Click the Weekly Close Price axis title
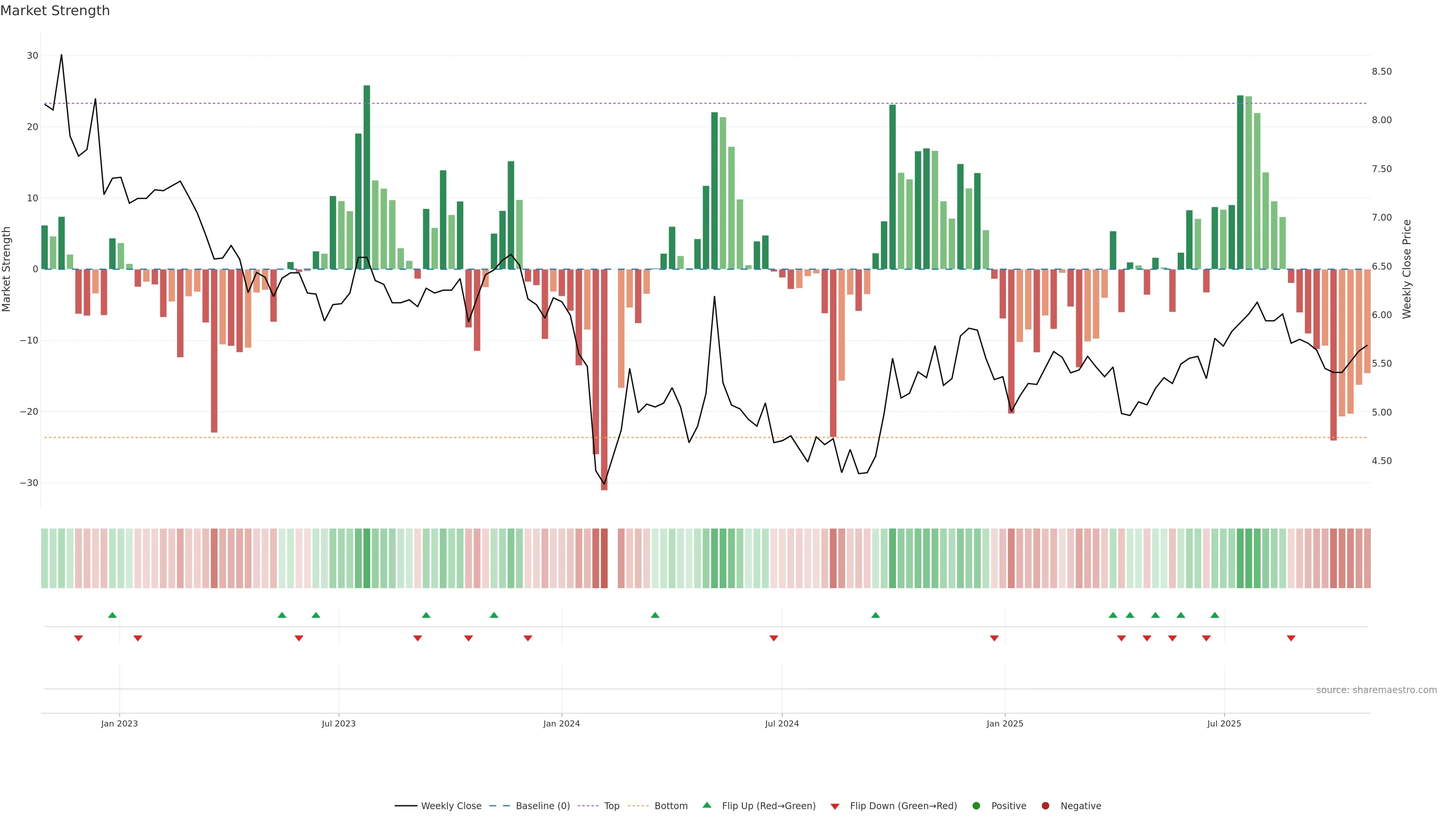Image resolution: width=1456 pixels, height=819 pixels. (1407, 269)
